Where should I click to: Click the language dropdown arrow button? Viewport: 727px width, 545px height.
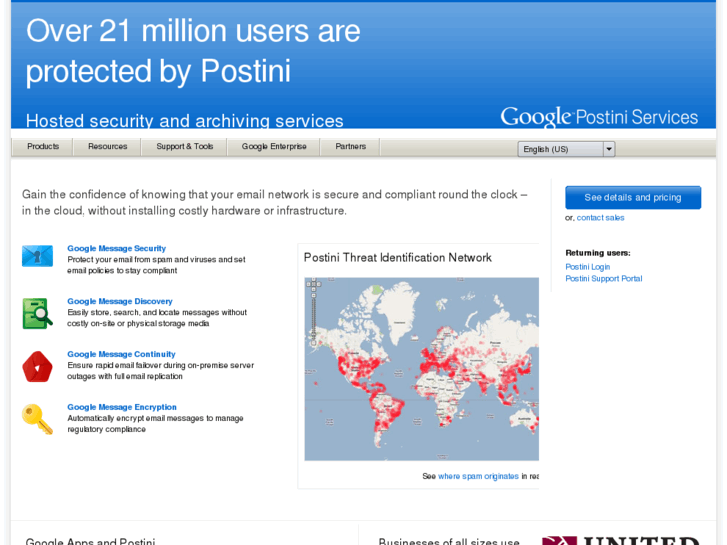point(609,149)
